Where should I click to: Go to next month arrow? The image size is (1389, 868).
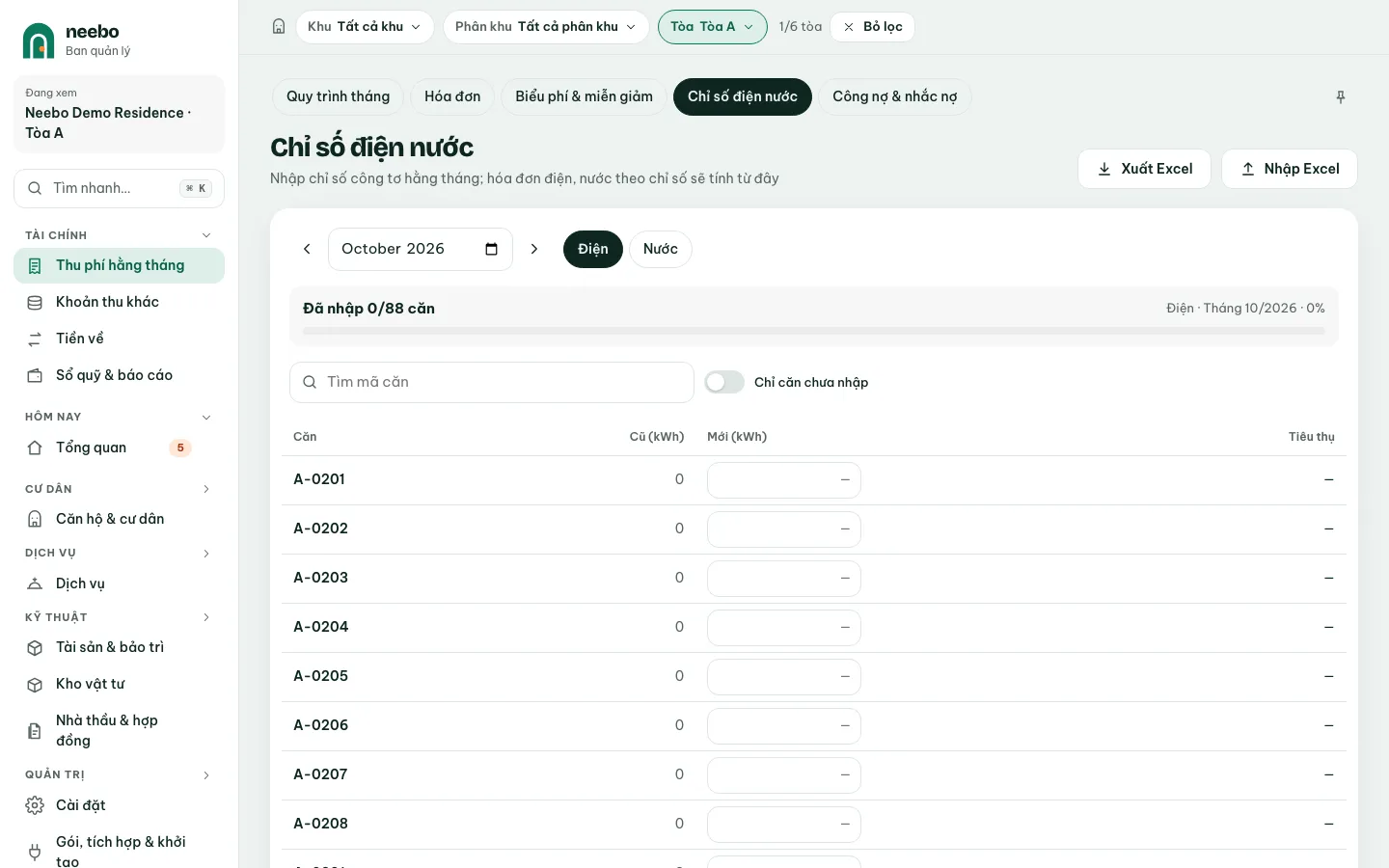coord(534,249)
